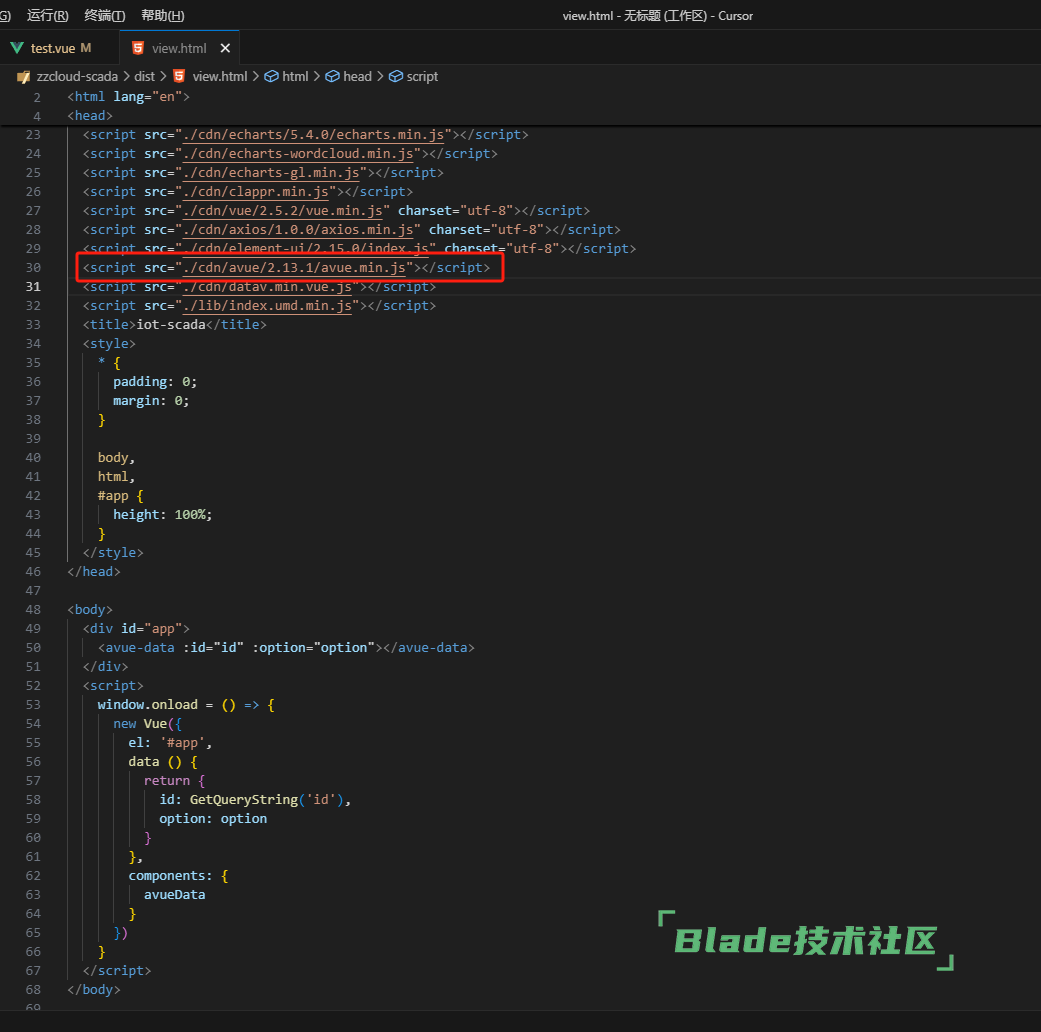The image size is (1041, 1032).
Task: Click the cube icon before script breadcrumb
Action: pos(396,76)
